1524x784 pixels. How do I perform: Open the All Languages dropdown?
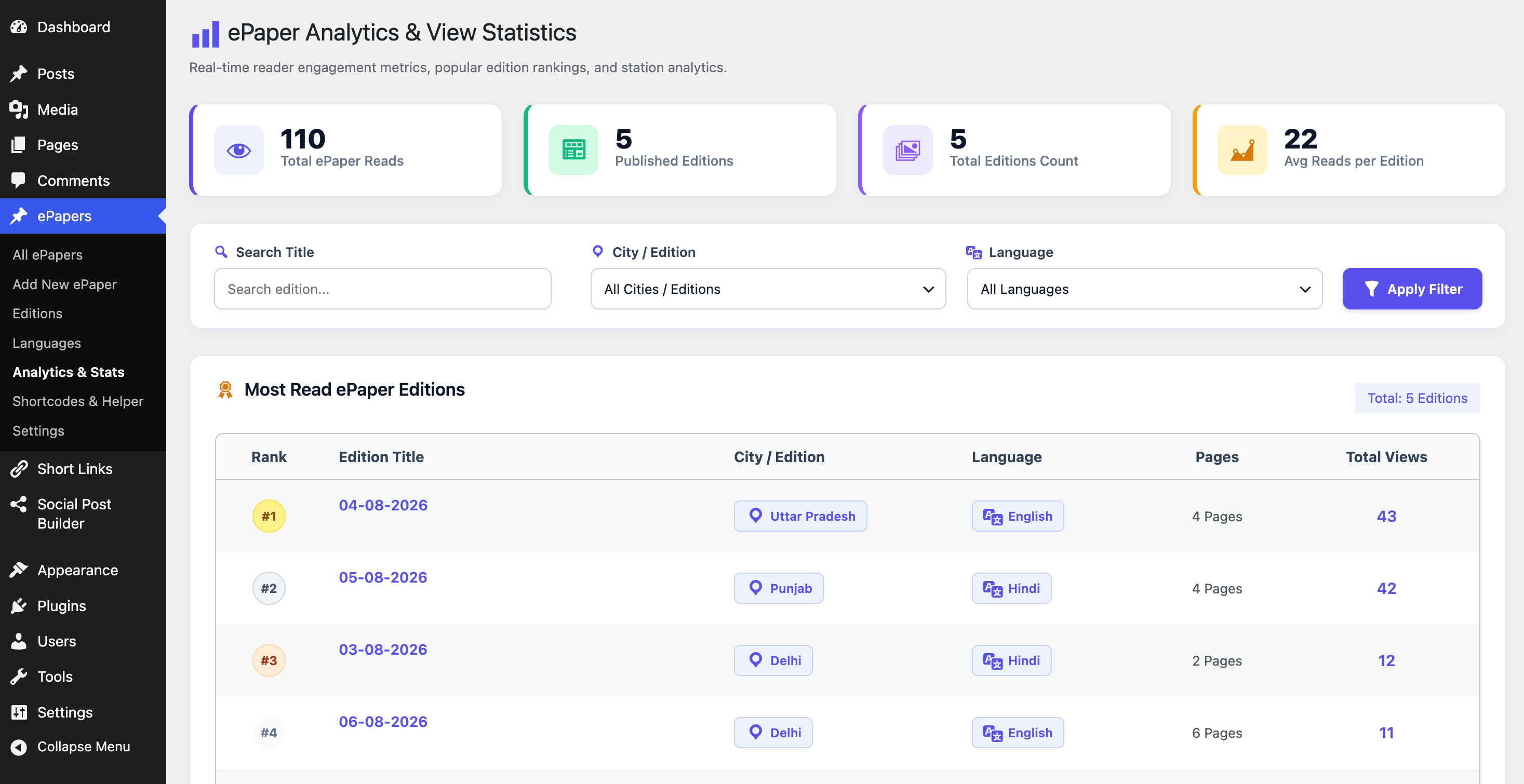(1144, 289)
